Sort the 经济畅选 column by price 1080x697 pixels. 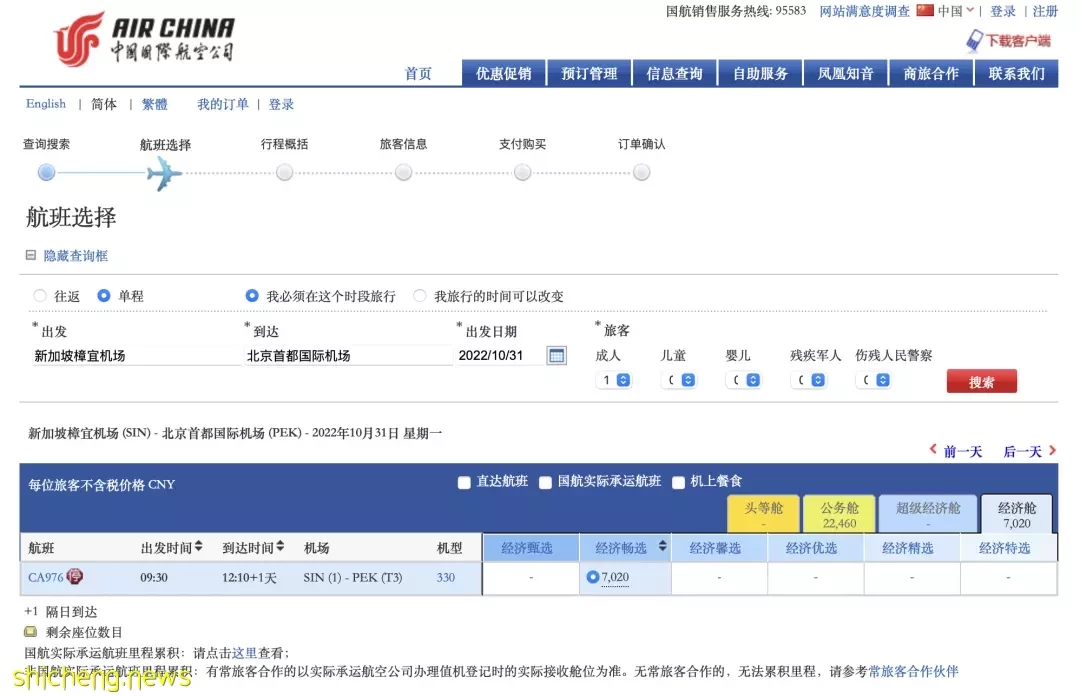point(663,546)
